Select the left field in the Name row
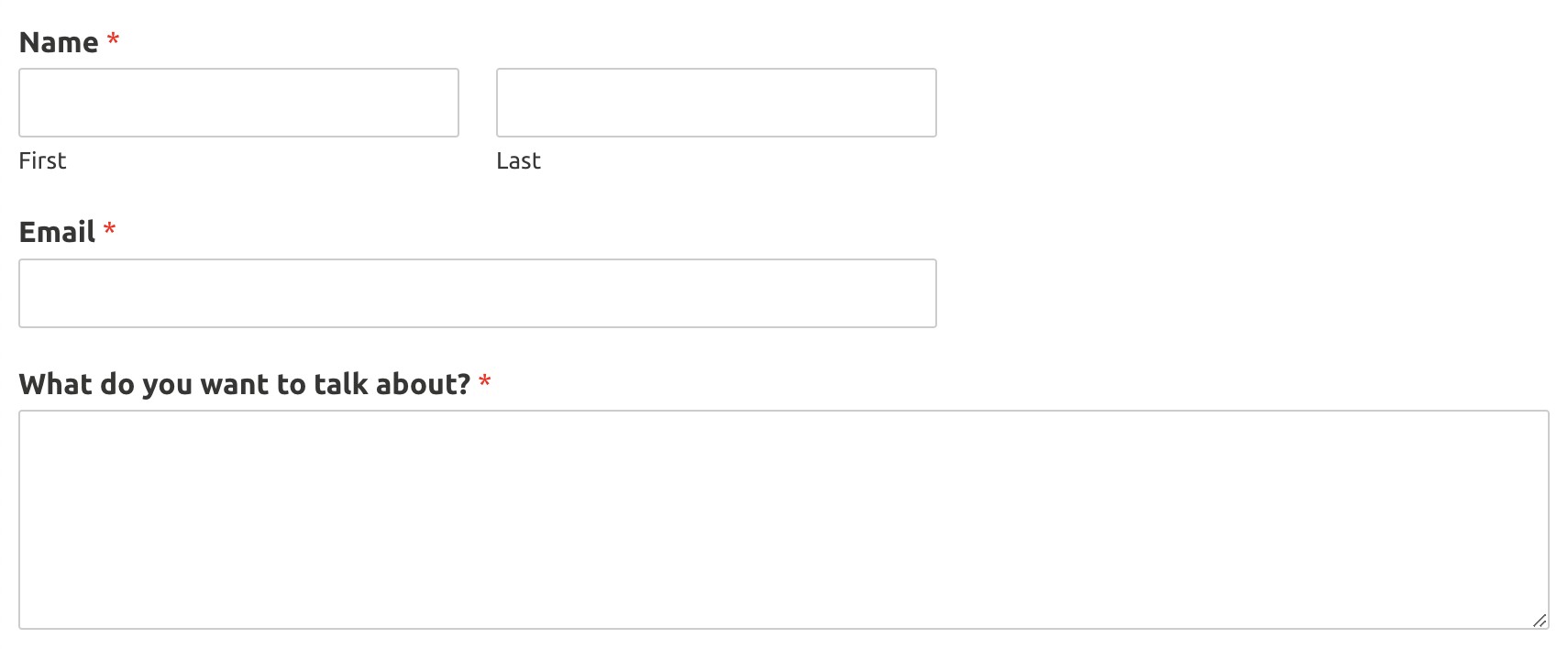The height and width of the screenshot is (649, 1568). click(238, 103)
